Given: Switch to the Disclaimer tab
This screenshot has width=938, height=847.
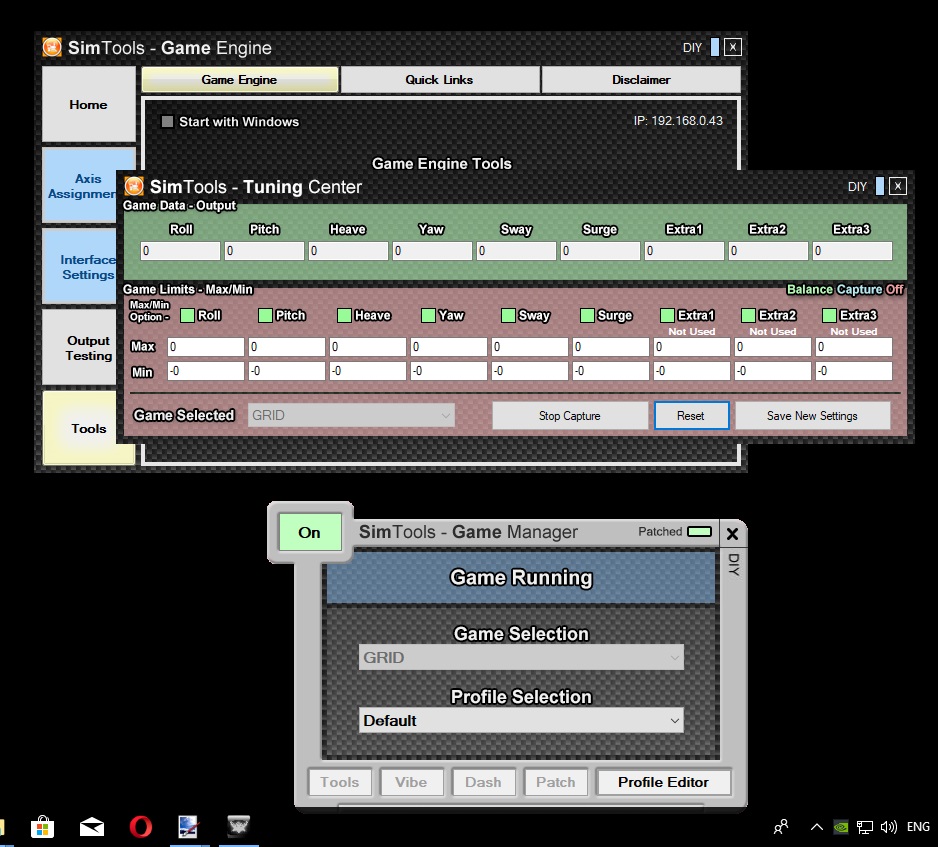Looking at the screenshot, I should coord(641,80).
